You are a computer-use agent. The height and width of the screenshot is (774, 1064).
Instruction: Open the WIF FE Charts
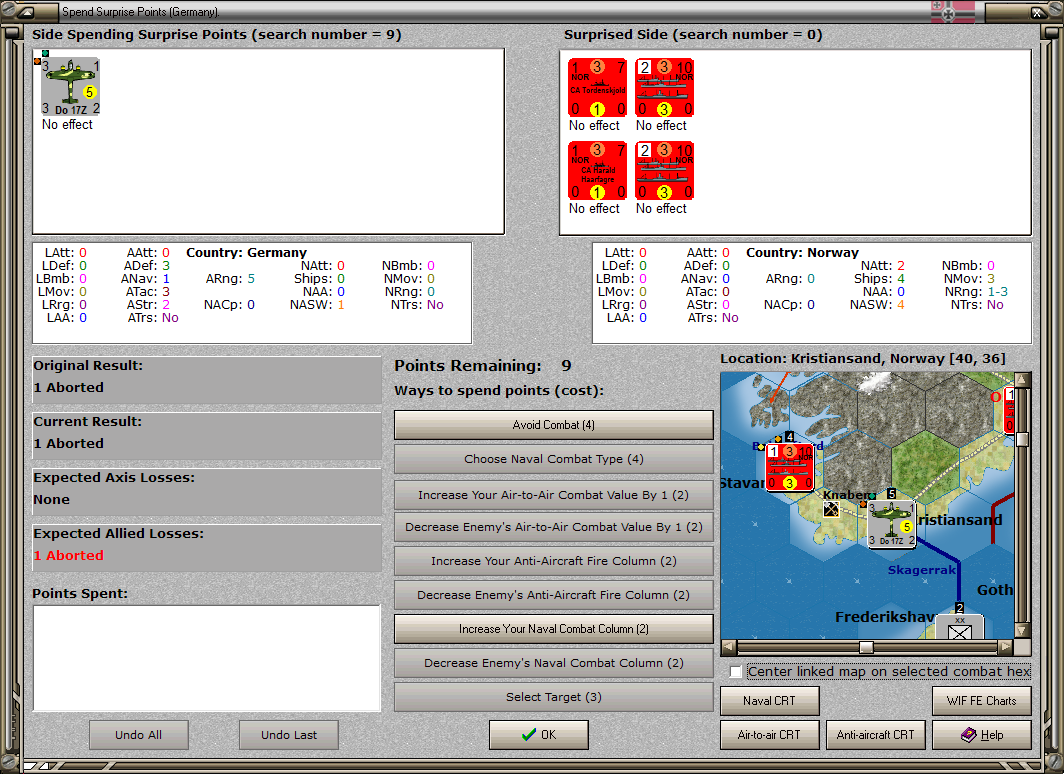coord(981,701)
